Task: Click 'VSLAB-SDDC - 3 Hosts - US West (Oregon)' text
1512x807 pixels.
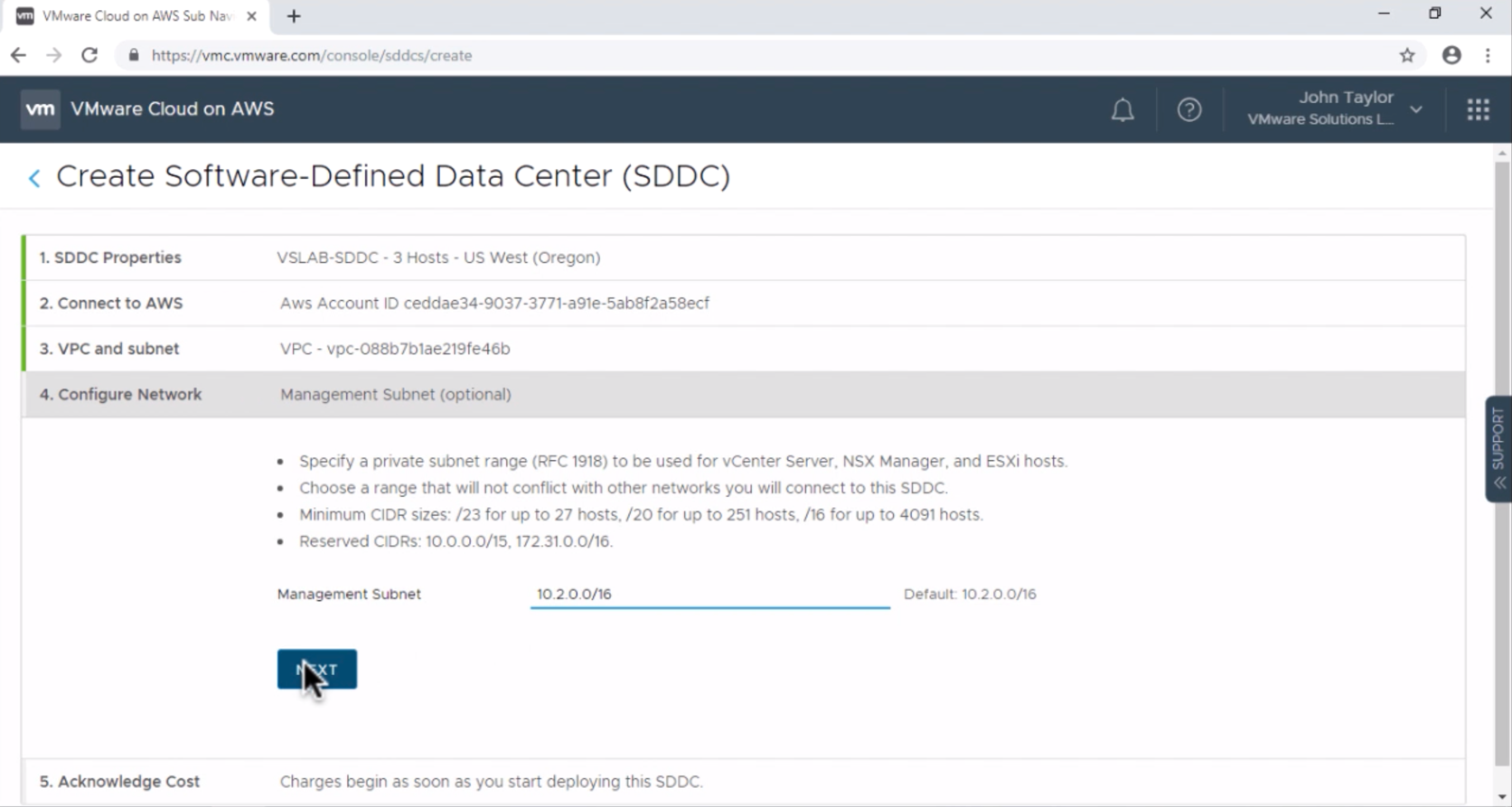Action: tap(438, 258)
